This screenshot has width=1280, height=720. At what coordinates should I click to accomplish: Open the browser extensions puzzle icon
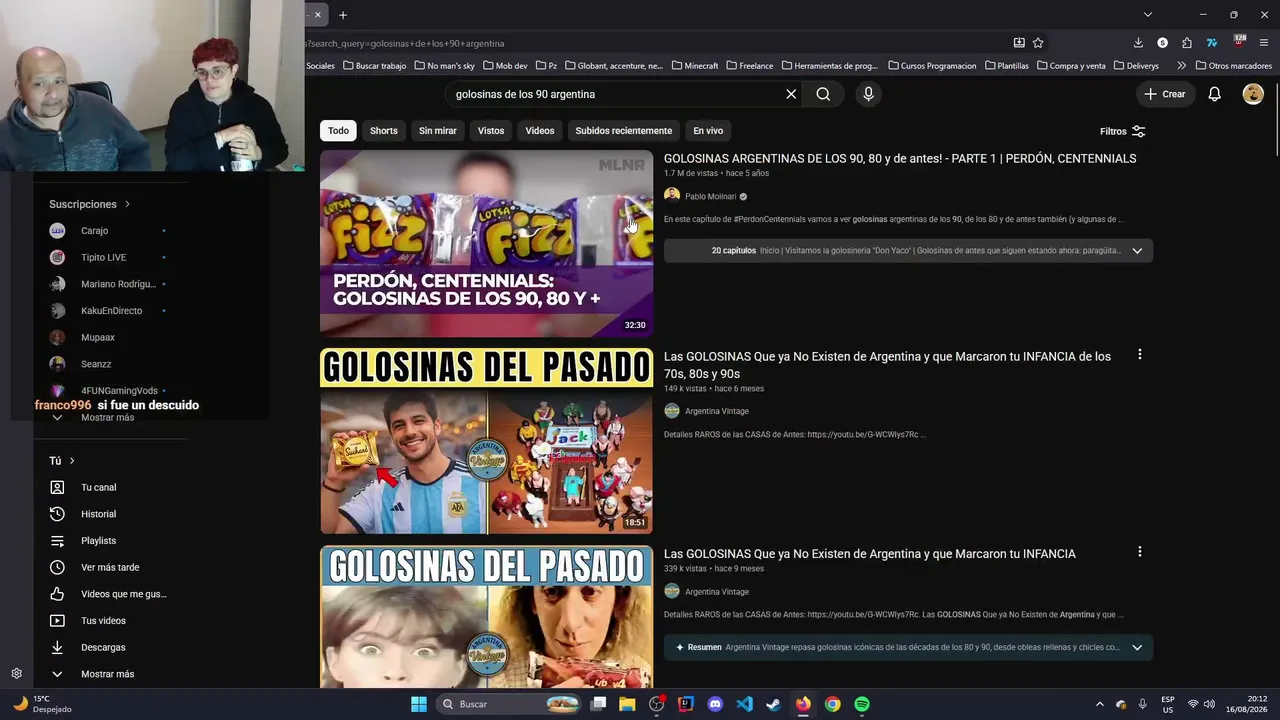click(x=1187, y=43)
